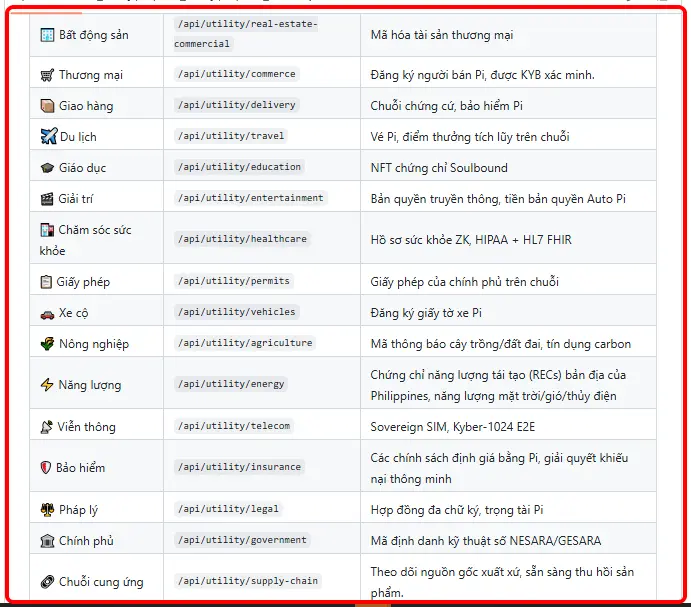Select the /api/utility/insurance endpoint text
This screenshot has height=607, width=691.
pos(239,467)
